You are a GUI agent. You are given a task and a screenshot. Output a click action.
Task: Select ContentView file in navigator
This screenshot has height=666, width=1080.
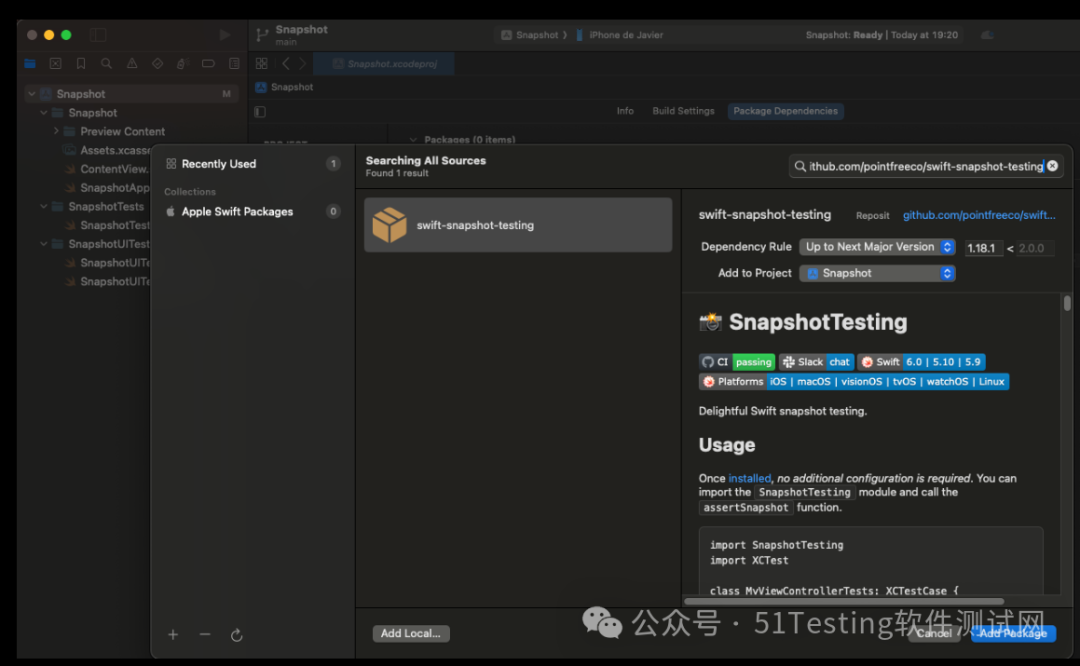click(107, 169)
